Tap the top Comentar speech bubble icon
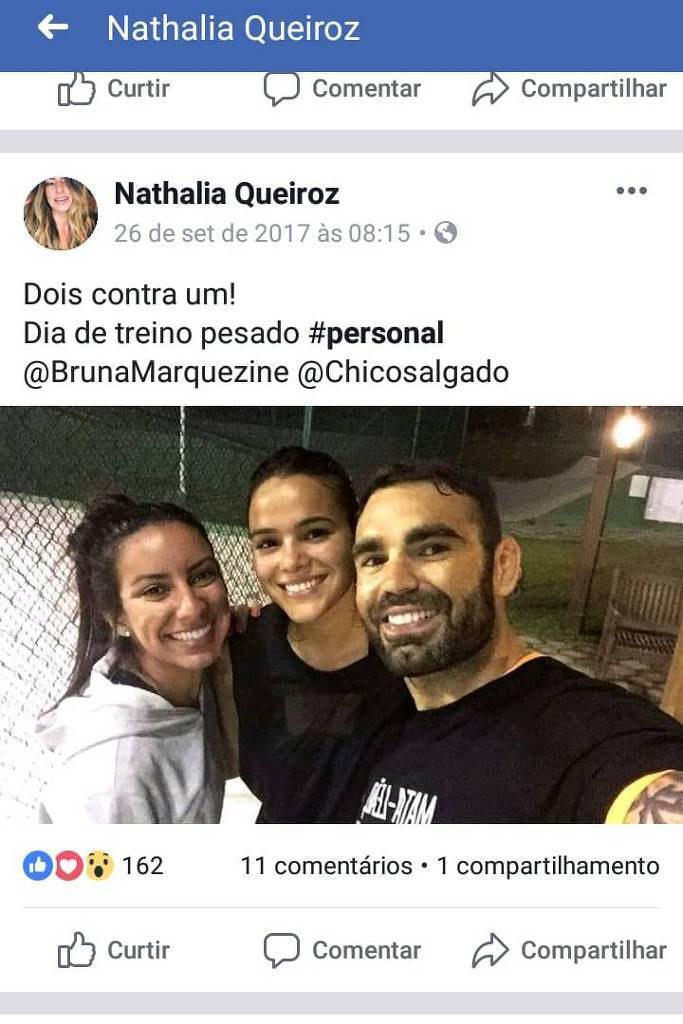This screenshot has height=1024, width=683. point(281,89)
